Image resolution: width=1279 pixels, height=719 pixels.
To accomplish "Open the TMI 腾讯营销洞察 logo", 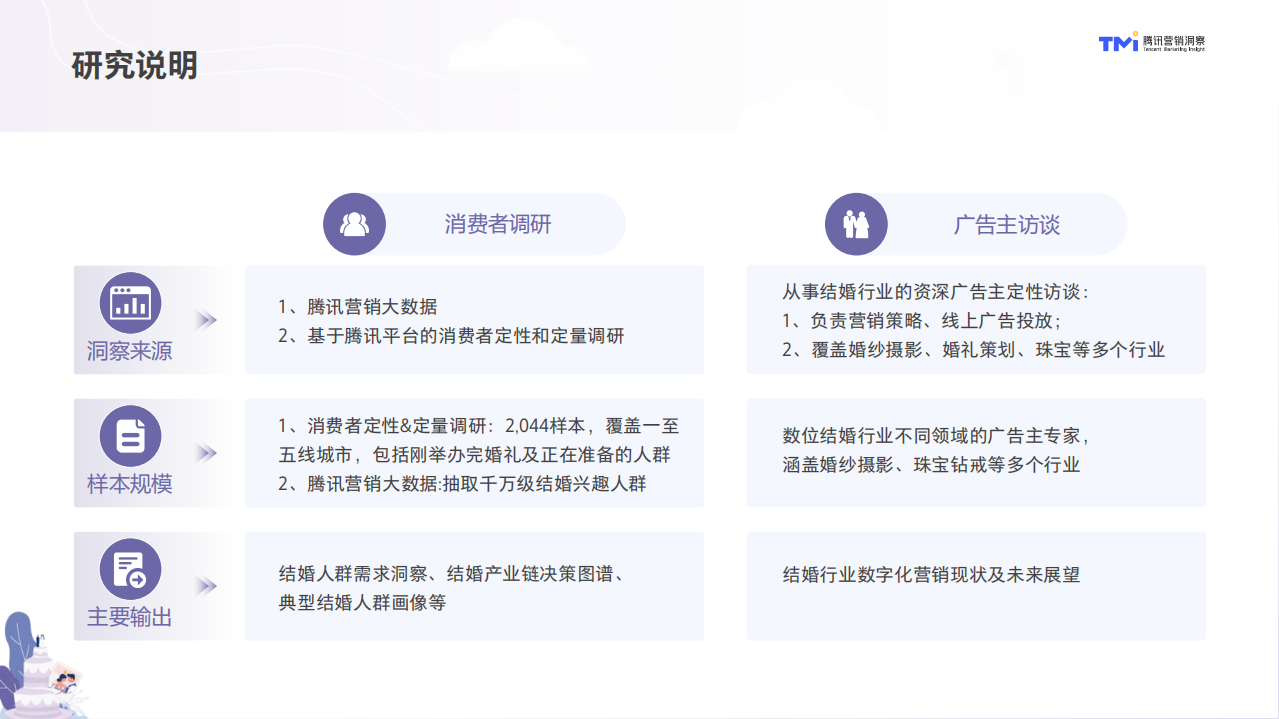I will click(x=1152, y=44).
